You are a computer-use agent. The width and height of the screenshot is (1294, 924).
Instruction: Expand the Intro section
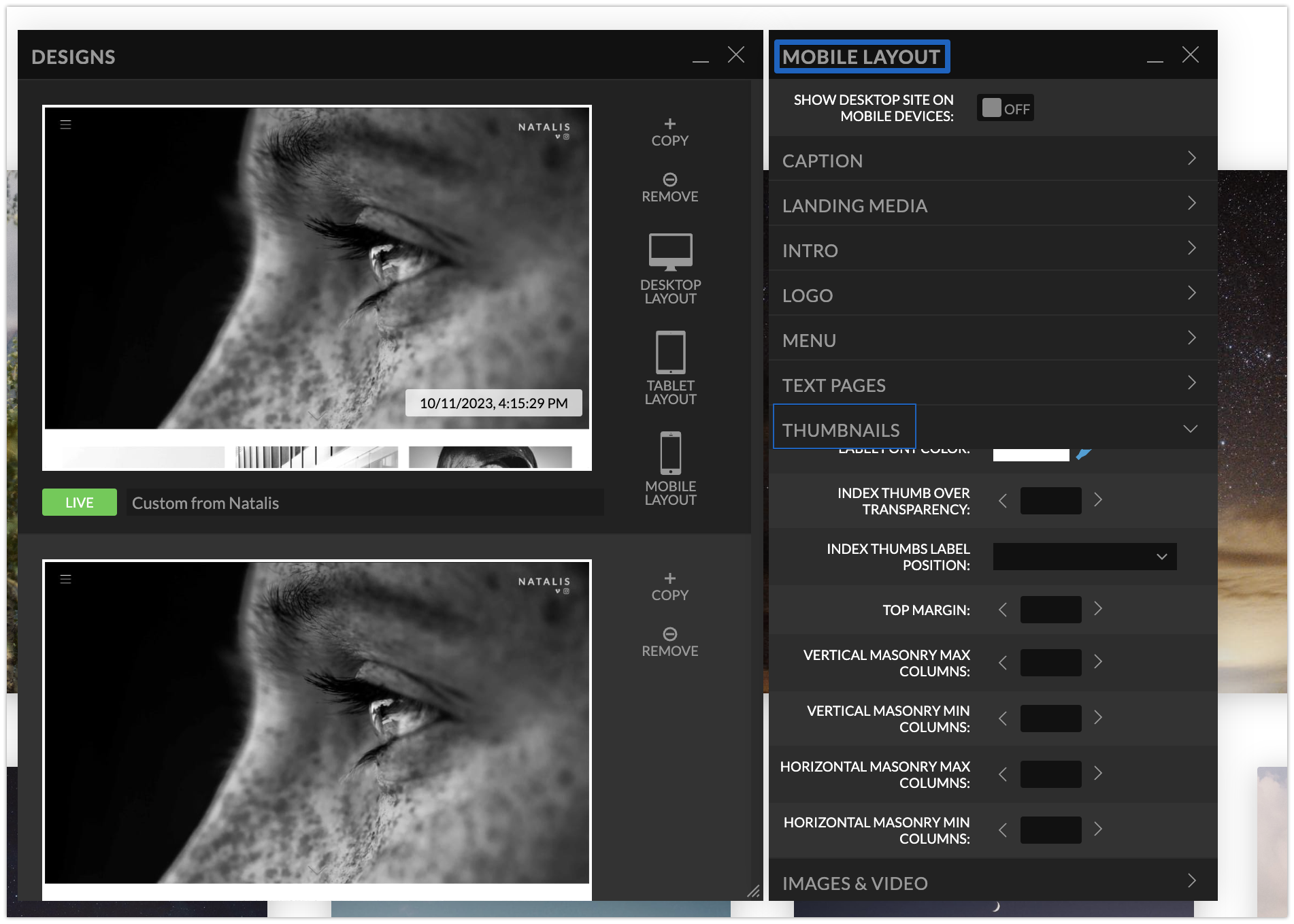tap(993, 250)
